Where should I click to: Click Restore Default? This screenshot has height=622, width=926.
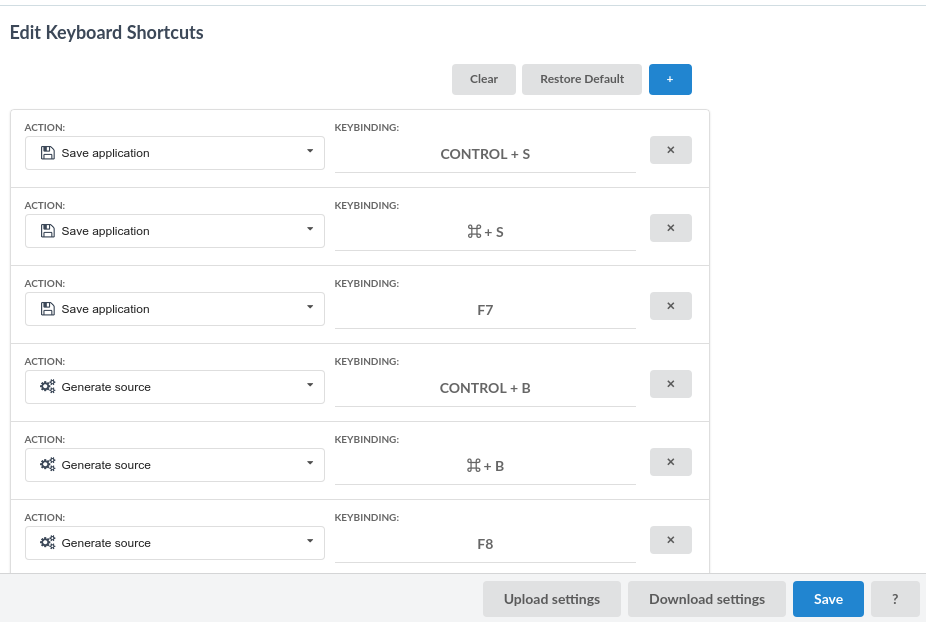(x=581, y=79)
